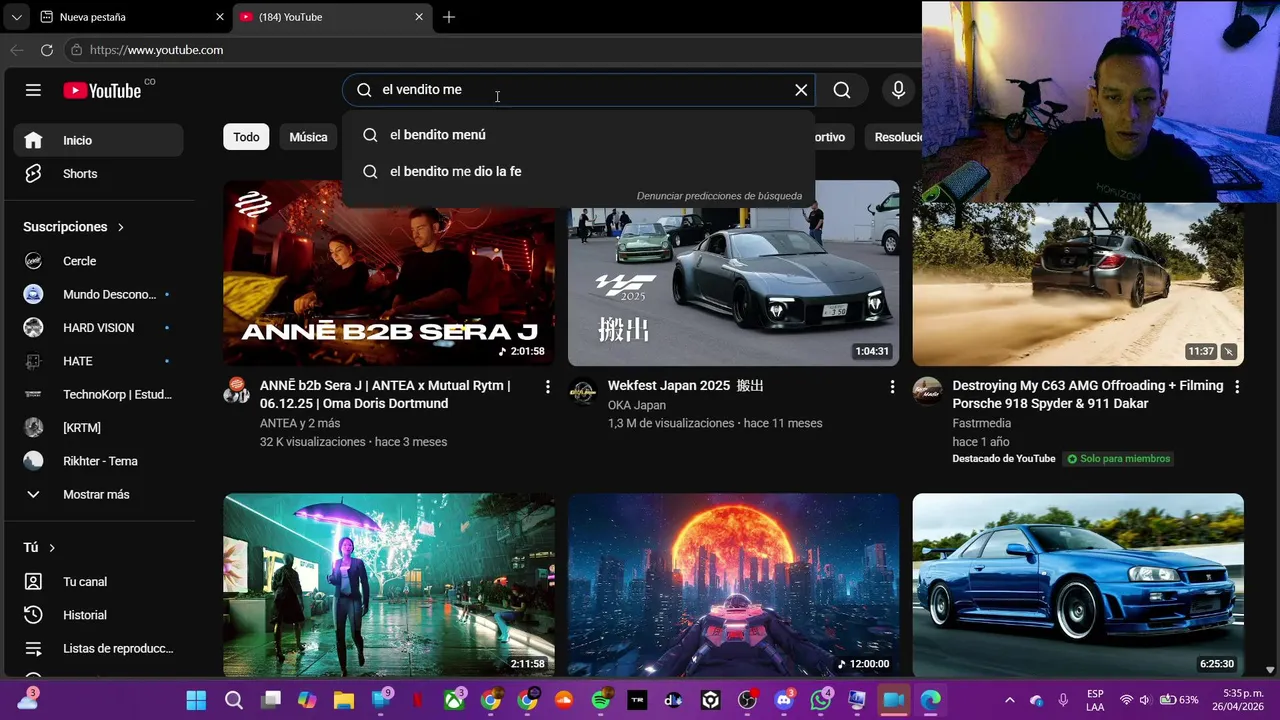Open more options for C63 AMG video

coord(1237,386)
